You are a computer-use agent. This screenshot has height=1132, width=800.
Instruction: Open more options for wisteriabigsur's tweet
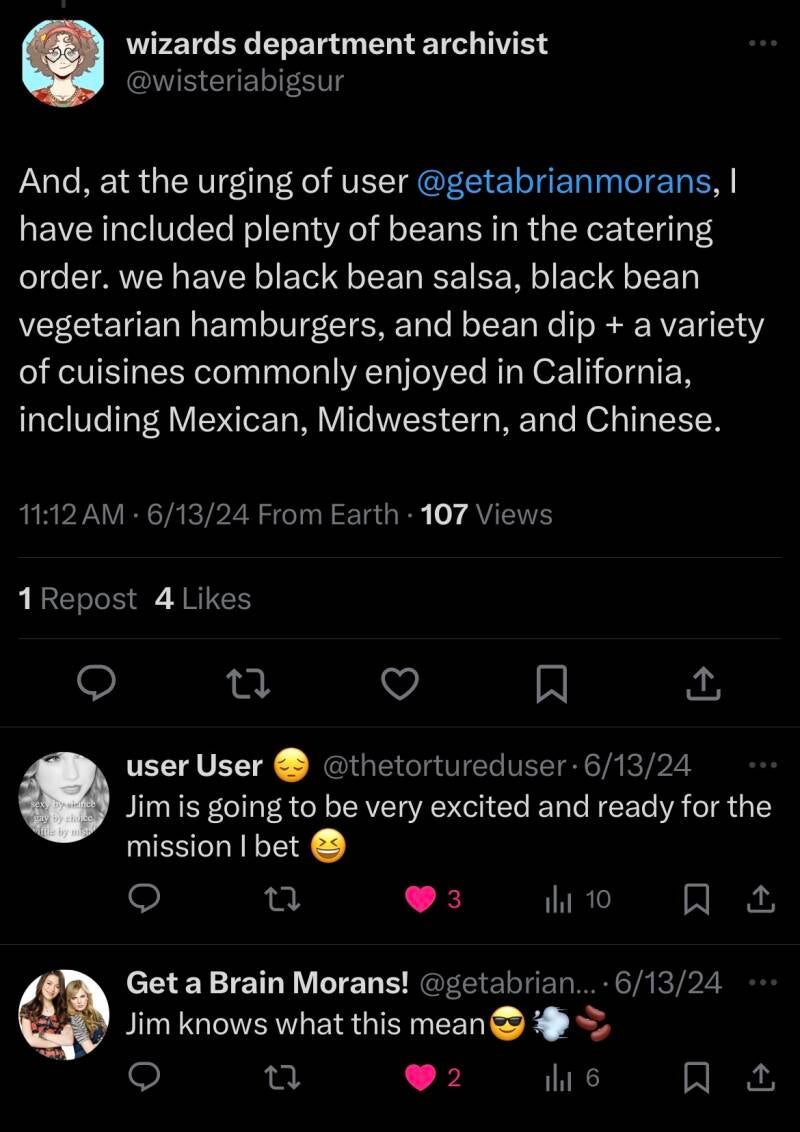point(762,43)
